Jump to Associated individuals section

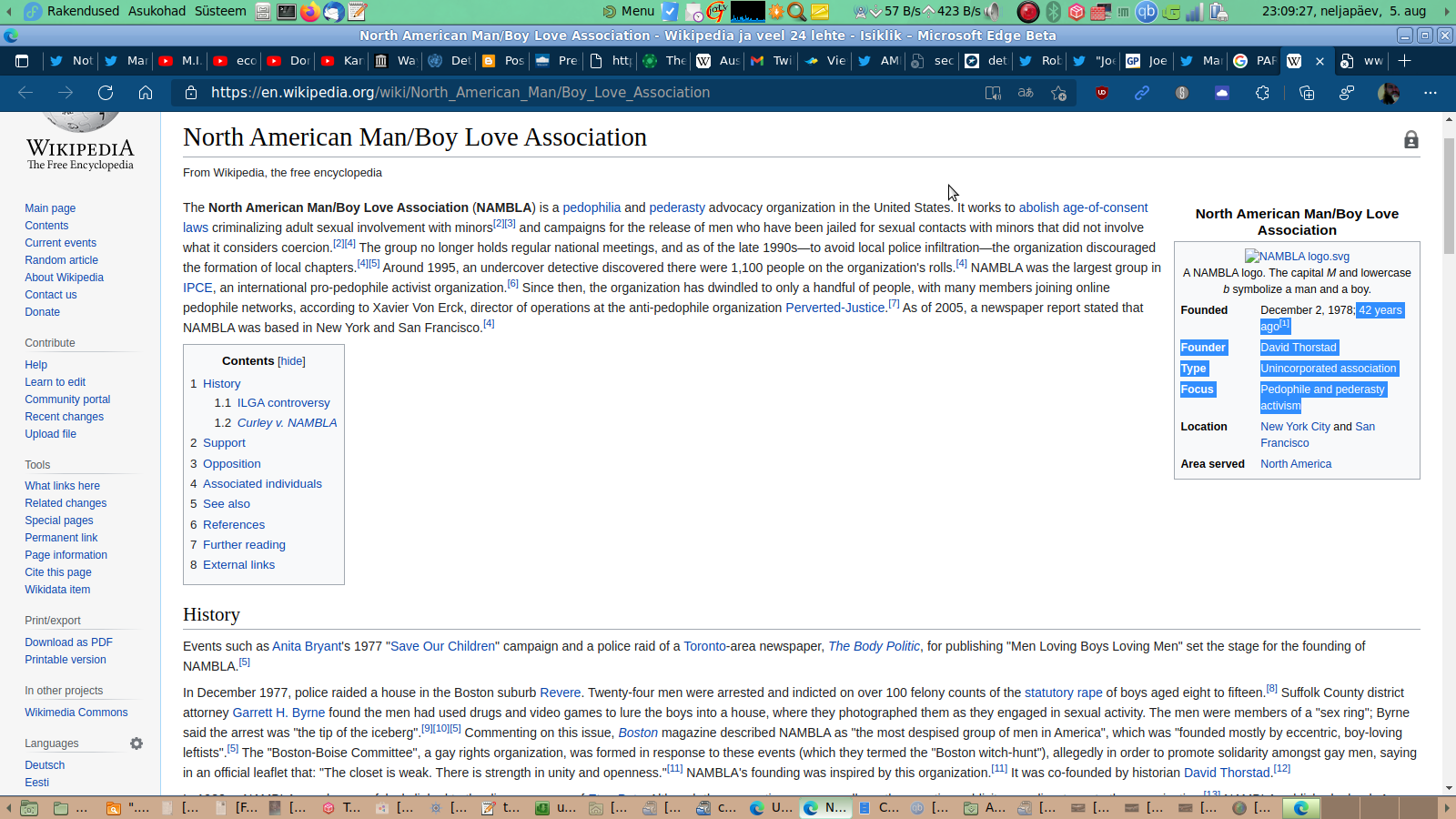coord(262,484)
